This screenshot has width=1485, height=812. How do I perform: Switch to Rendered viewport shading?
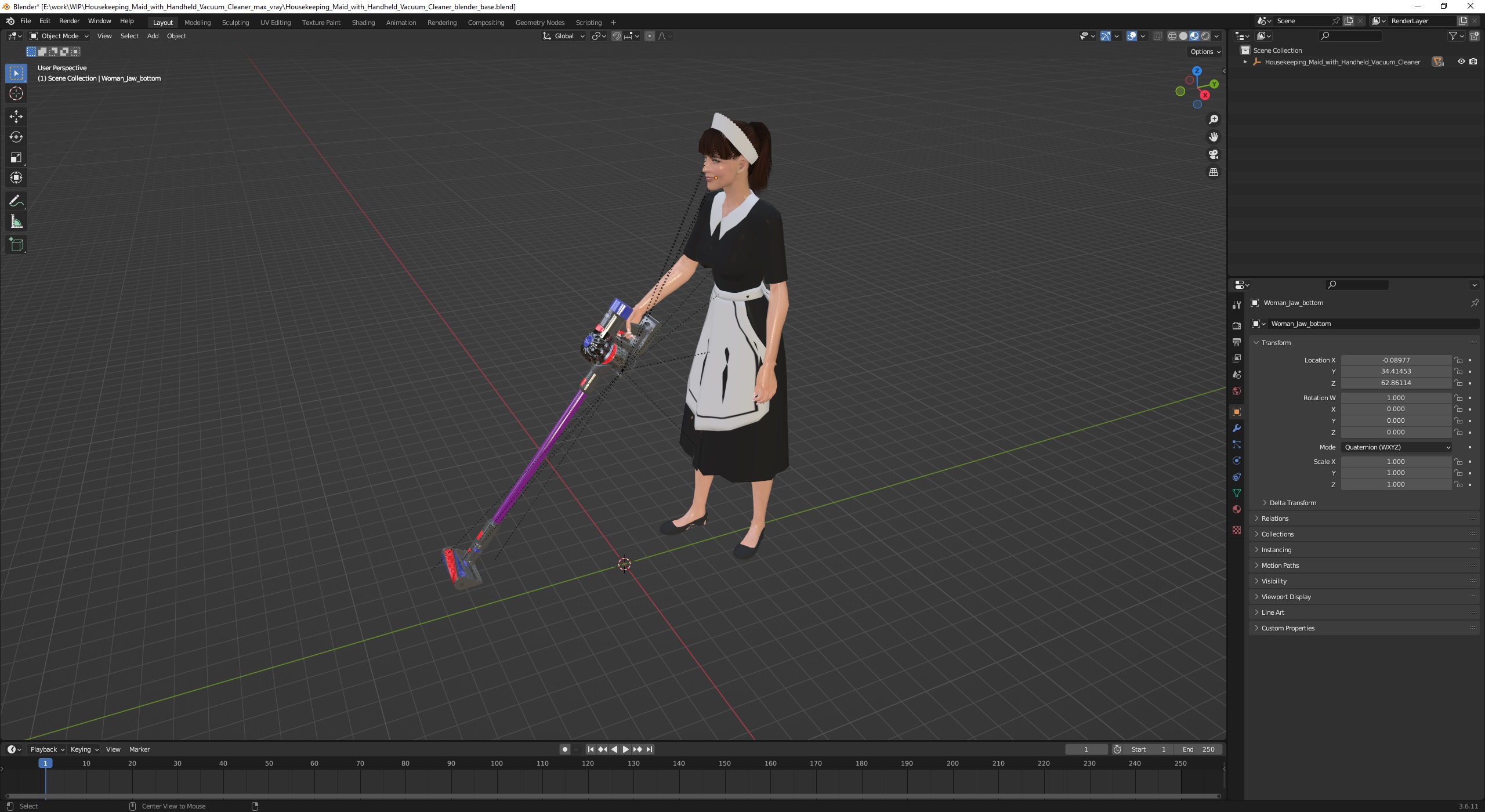tap(1205, 36)
